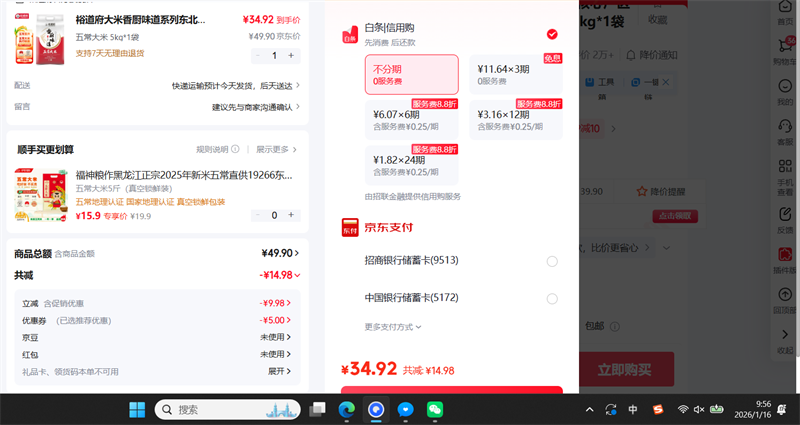
Task: Click the 白条 logo icon
Action: [350, 35]
